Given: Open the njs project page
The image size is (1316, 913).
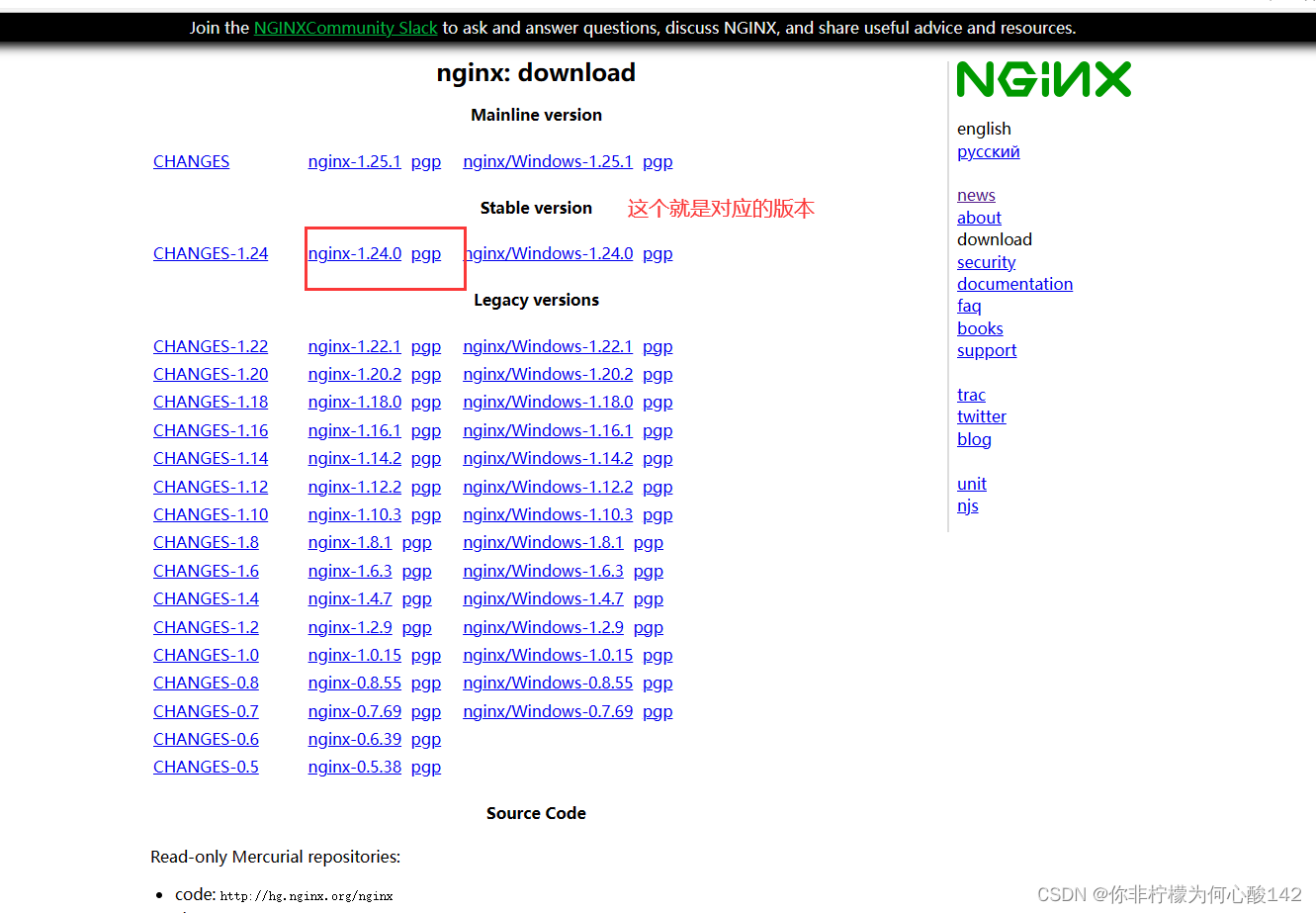Looking at the screenshot, I should tap(967, 505).
